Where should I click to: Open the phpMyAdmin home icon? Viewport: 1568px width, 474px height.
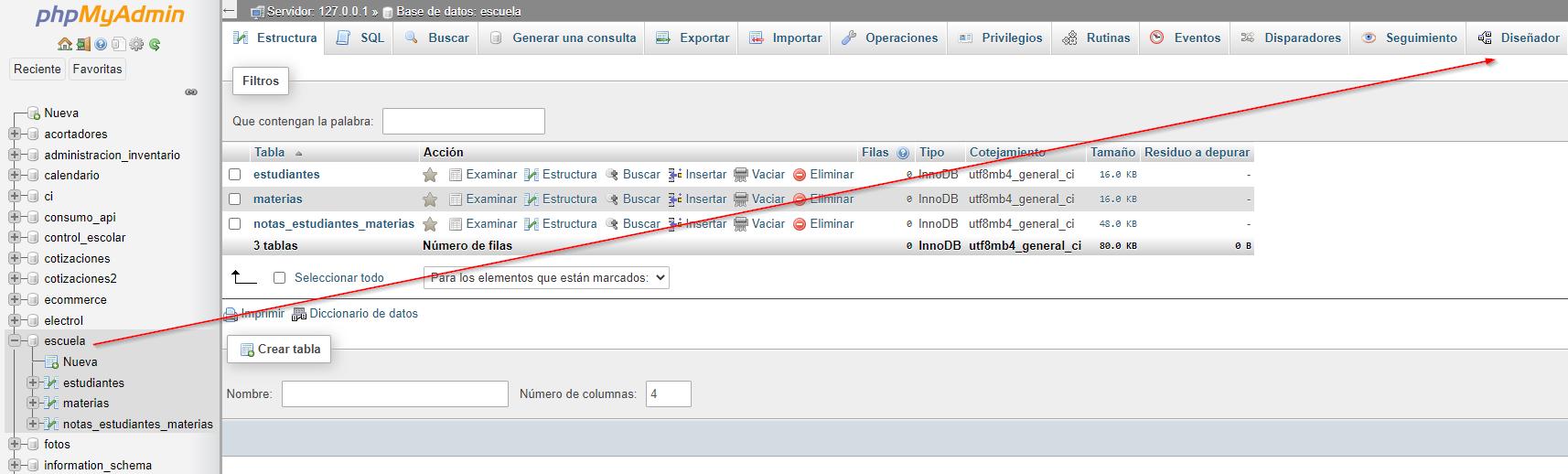[65, 44]
